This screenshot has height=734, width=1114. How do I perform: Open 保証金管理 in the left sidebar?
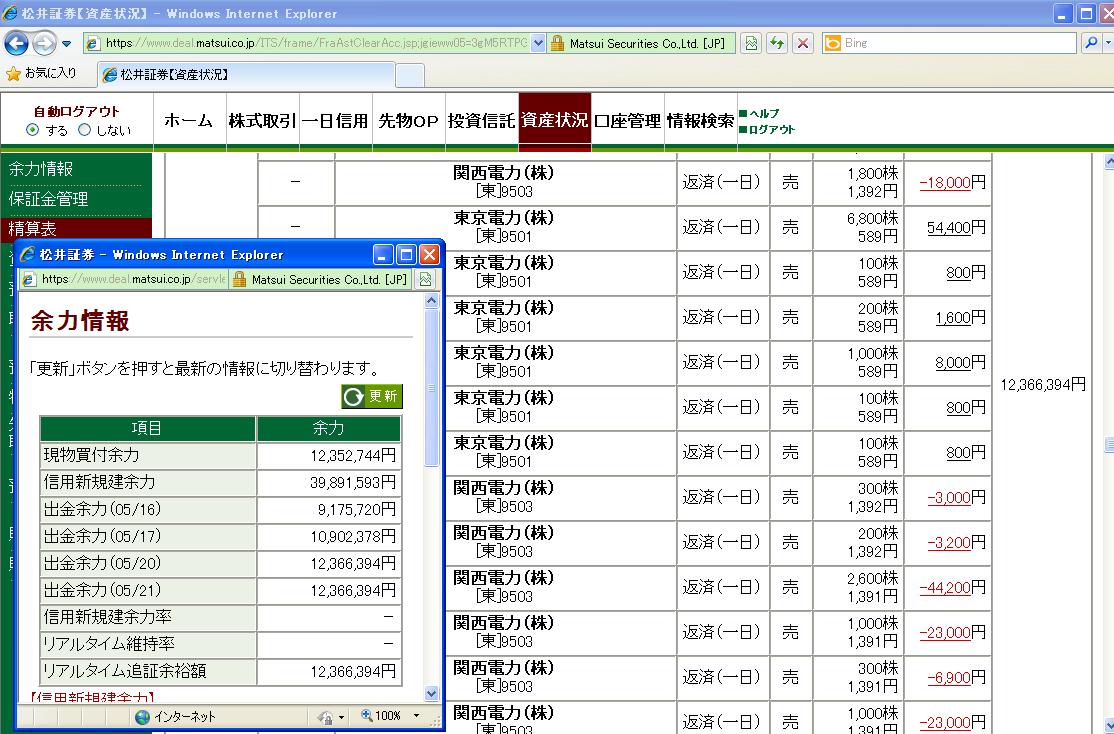[x=49, y=199]
